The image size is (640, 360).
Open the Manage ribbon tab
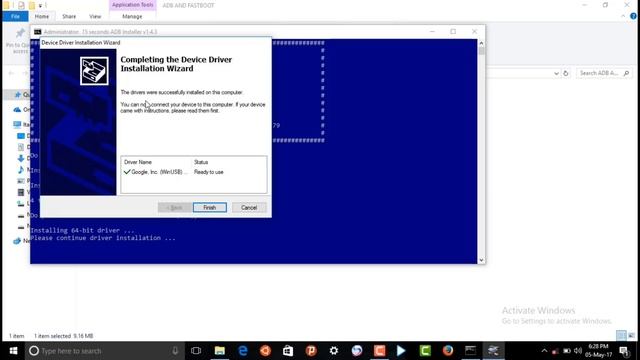[x=132, y=16]
